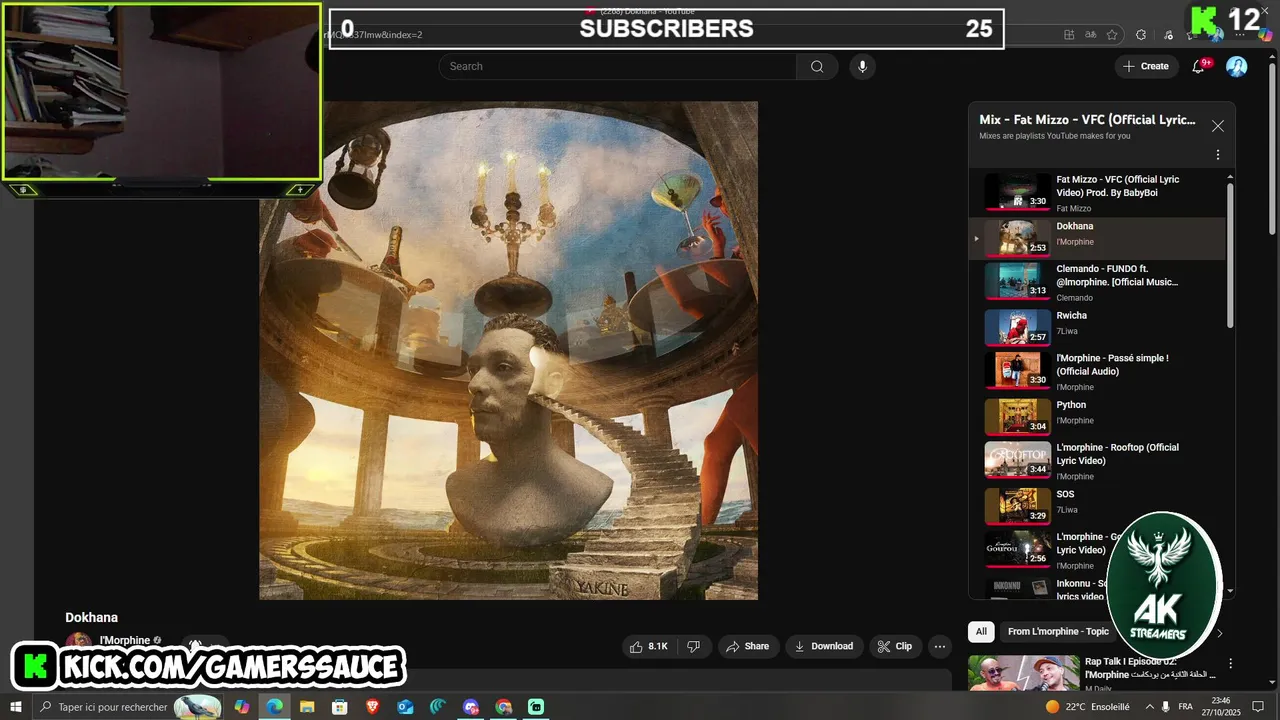Open Google Chrome from taskbar
1280x720 pixels.
pyautogui.click(x=504, y=707)
